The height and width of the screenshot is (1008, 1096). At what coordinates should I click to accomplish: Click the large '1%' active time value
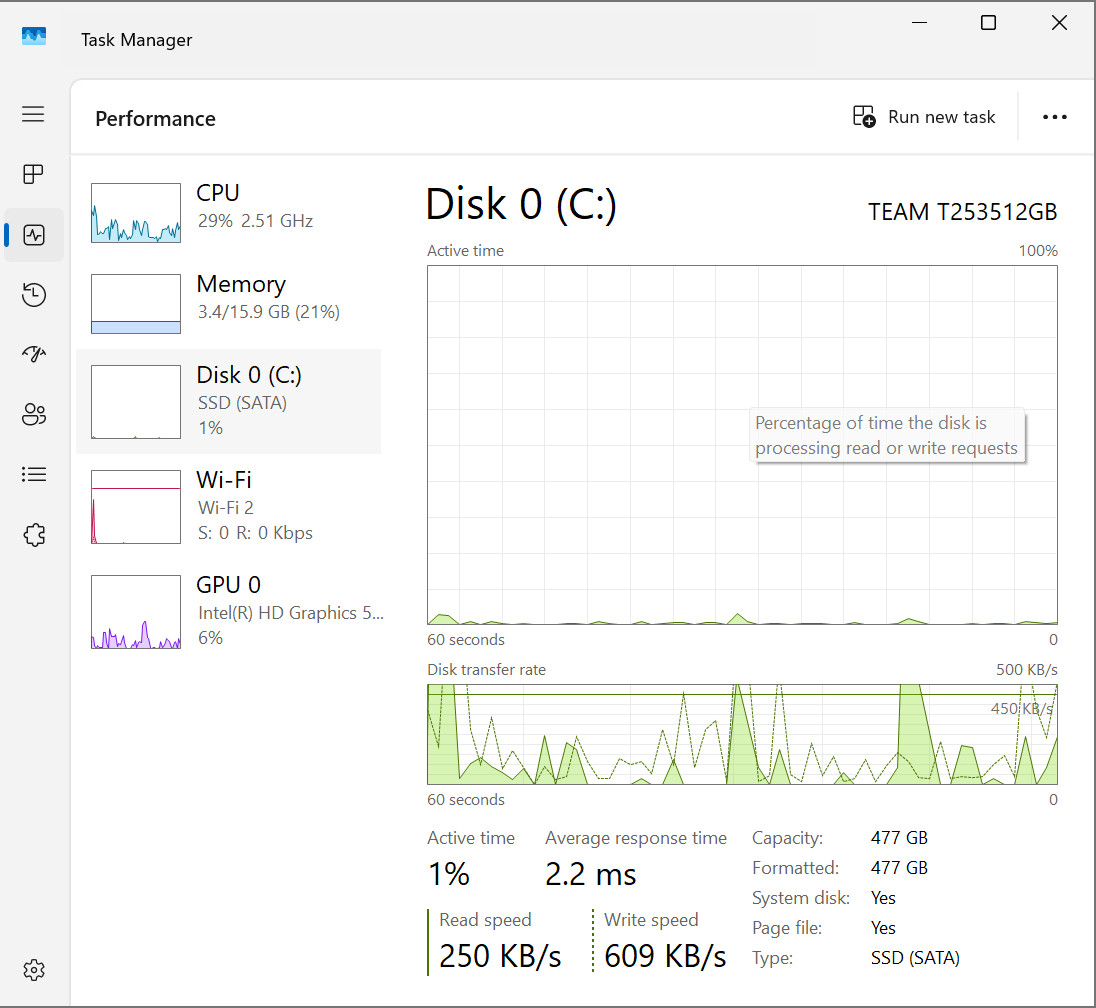pyautogui.click(x=448, y=874)
